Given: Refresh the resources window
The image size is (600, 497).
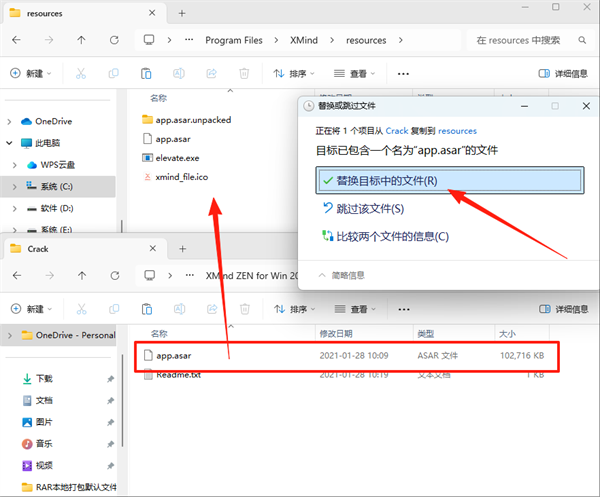Looking at the screenshot, I should [114, 40].
